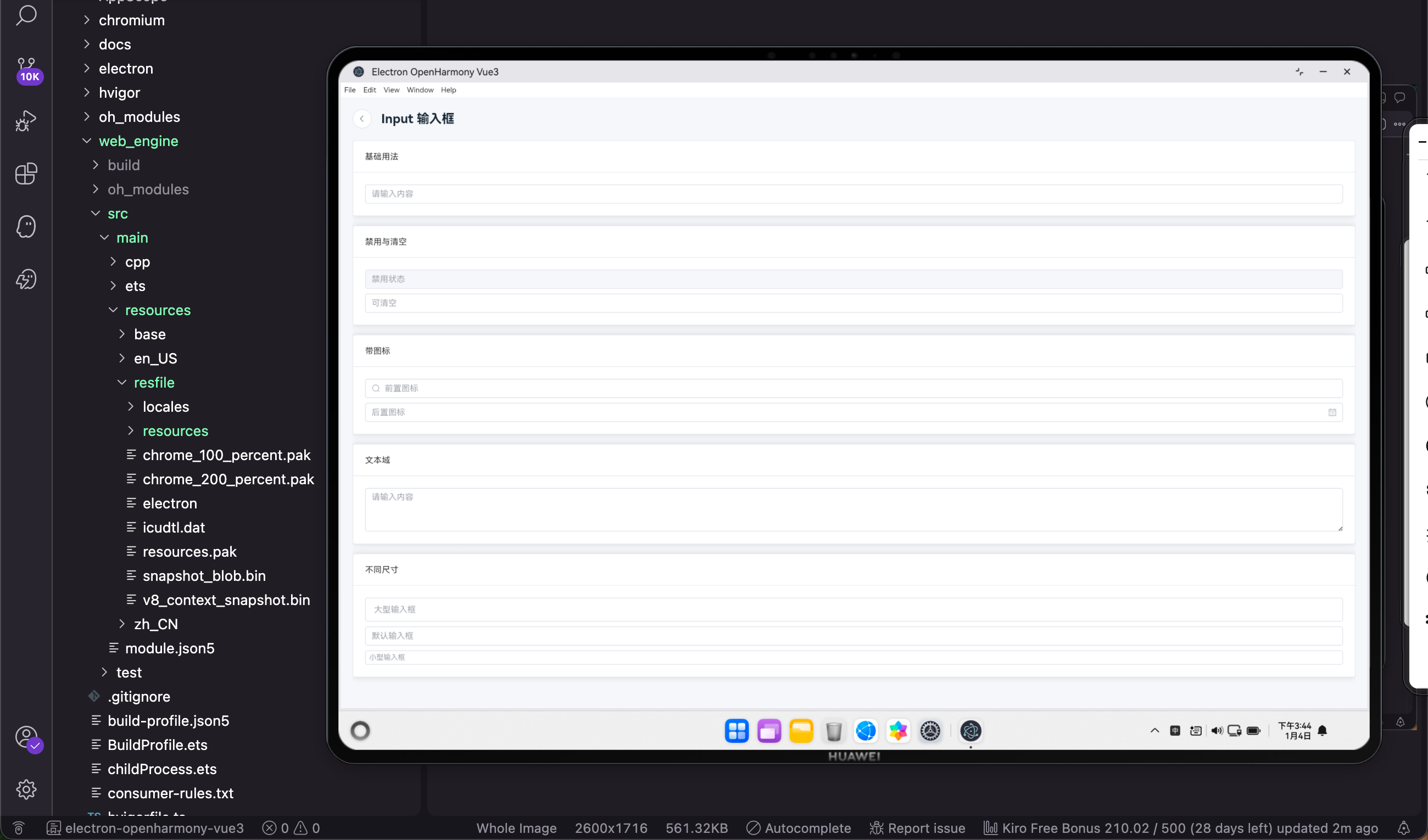
Task: Click the back arrow beside Input 输入框
Action: coord(361,119)
